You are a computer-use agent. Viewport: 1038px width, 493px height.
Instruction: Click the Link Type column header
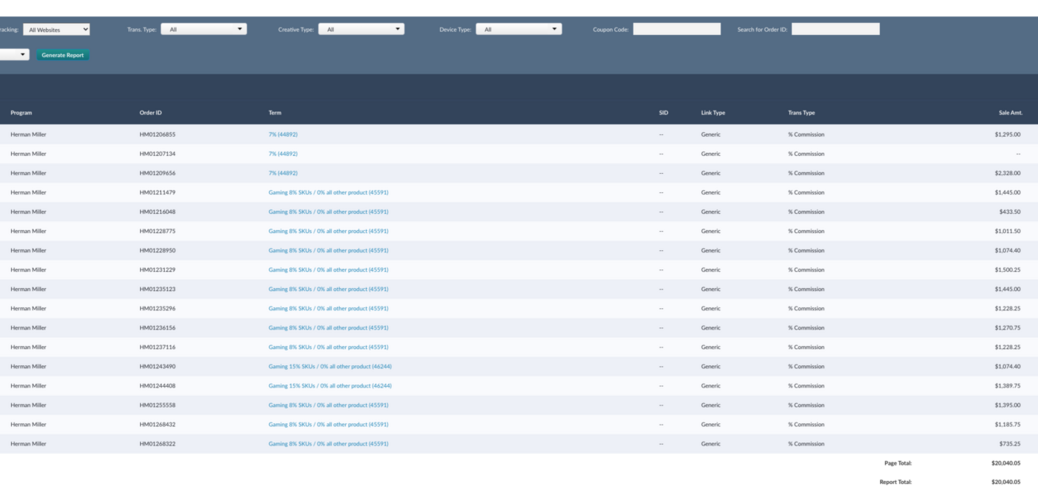coord(713,113)
